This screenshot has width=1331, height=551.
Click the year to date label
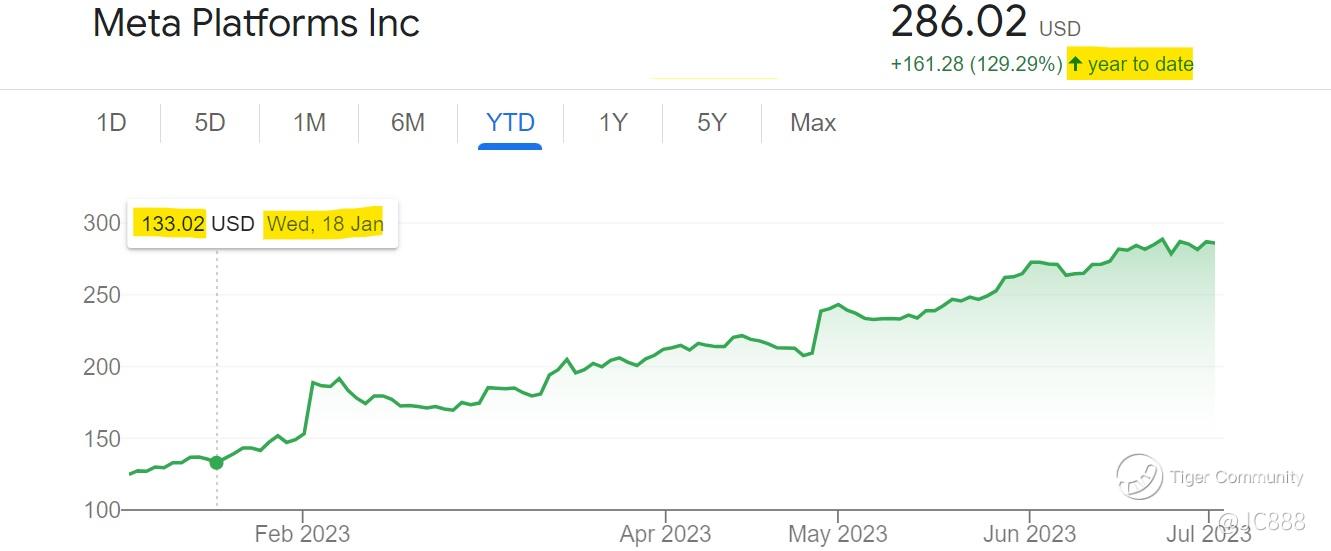[1140, 65]
